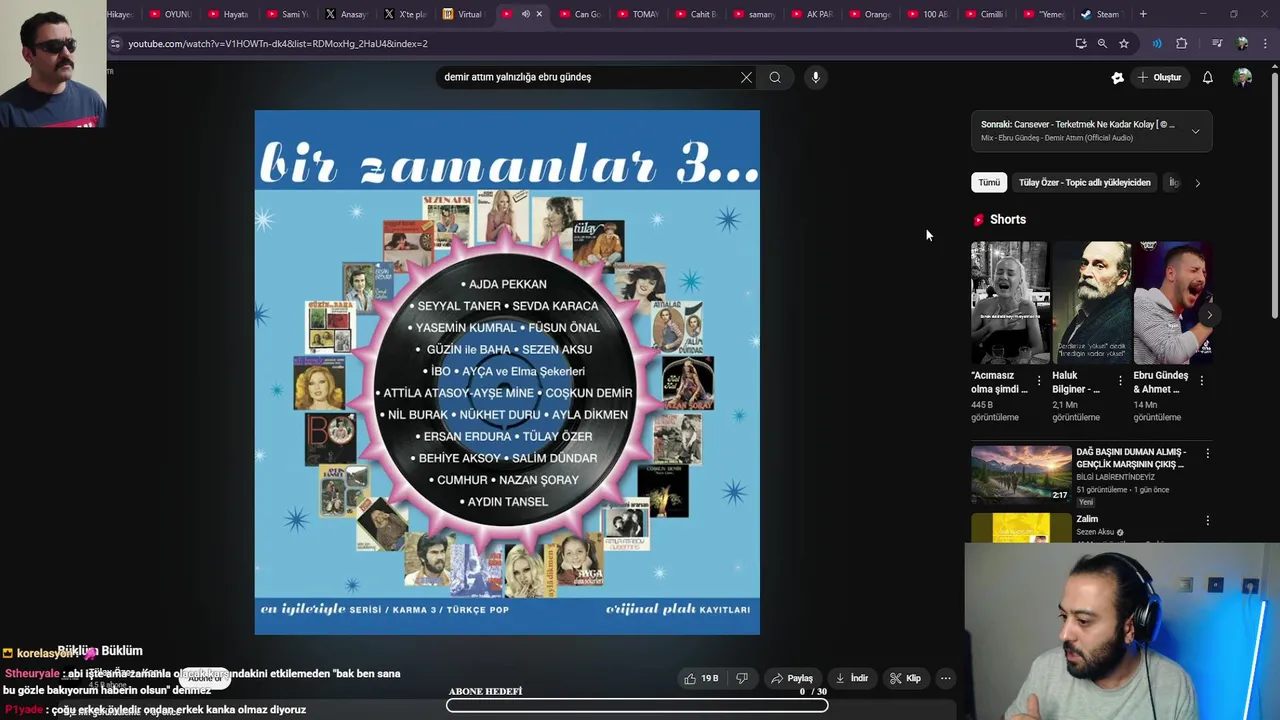Like the video showing 19 B
The height and width of the screenshot is (720, 1280).
click(701, 678)
